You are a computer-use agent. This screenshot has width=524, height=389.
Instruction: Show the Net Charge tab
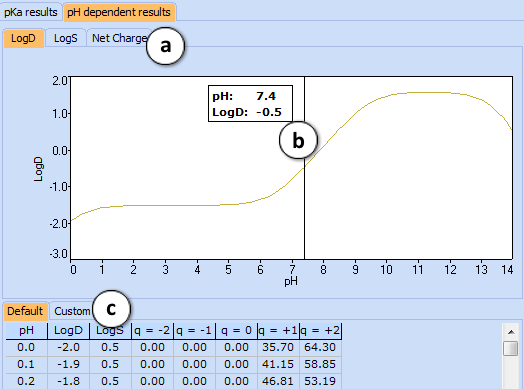coord(119,38)
